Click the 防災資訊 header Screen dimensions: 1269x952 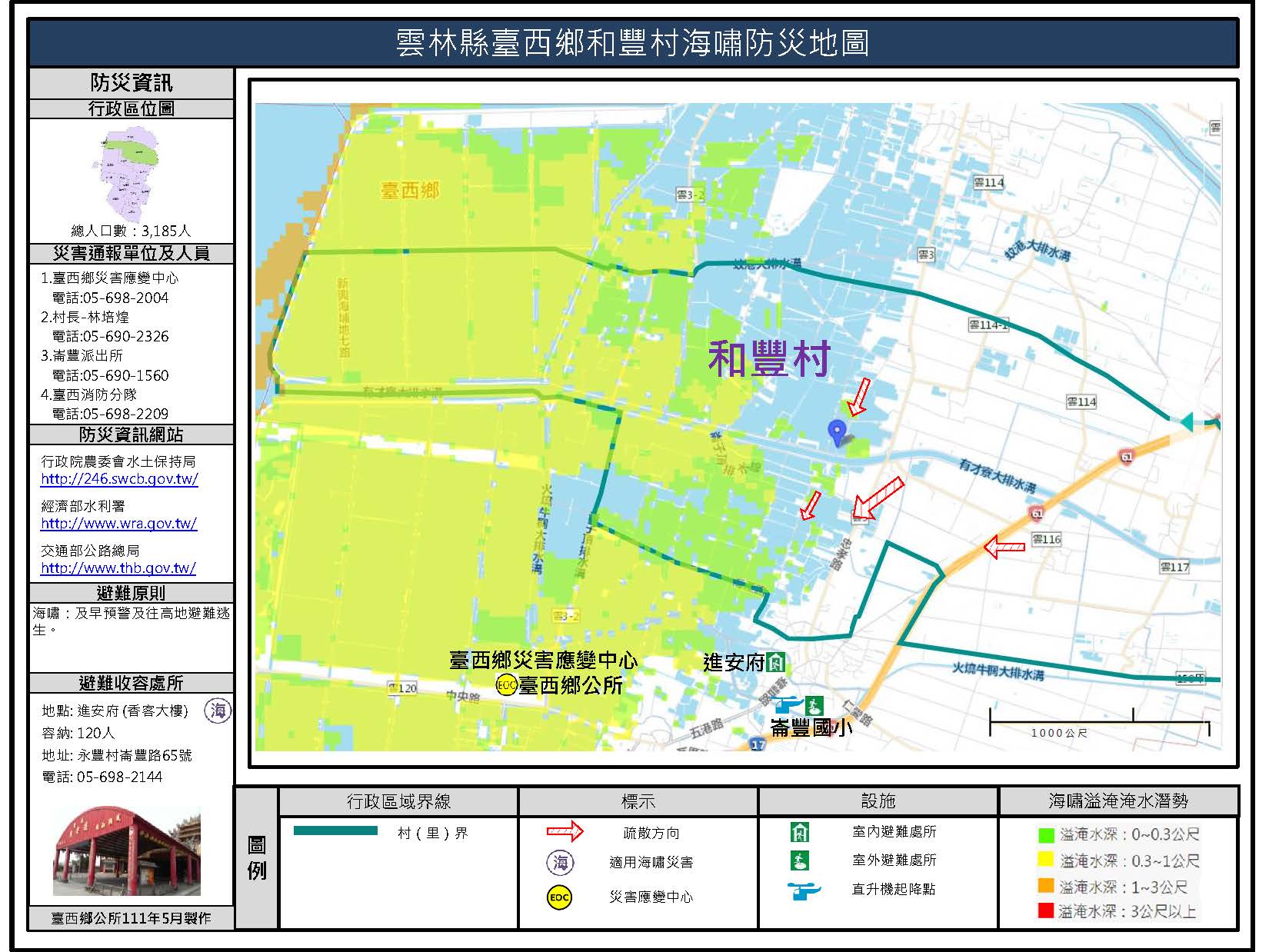[x=132, y=83]
